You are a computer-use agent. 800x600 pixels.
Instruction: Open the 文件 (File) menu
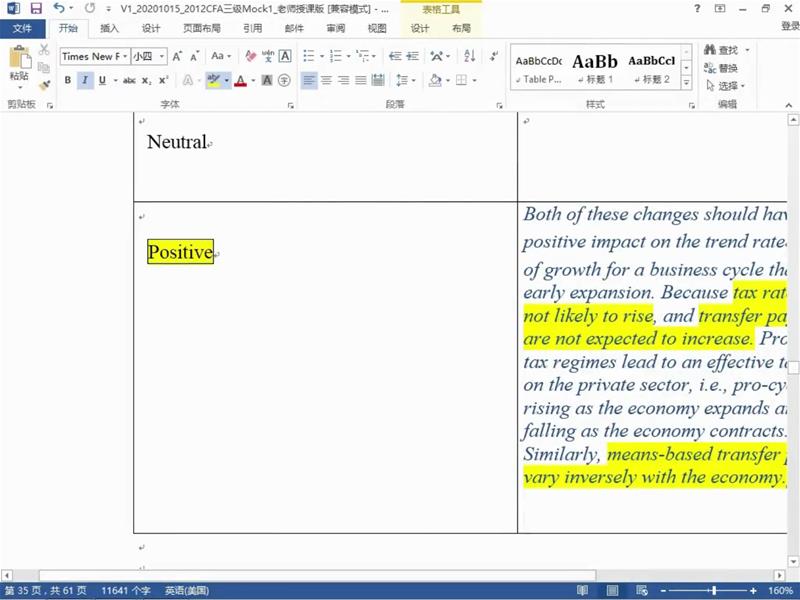[x=22, y=28]
